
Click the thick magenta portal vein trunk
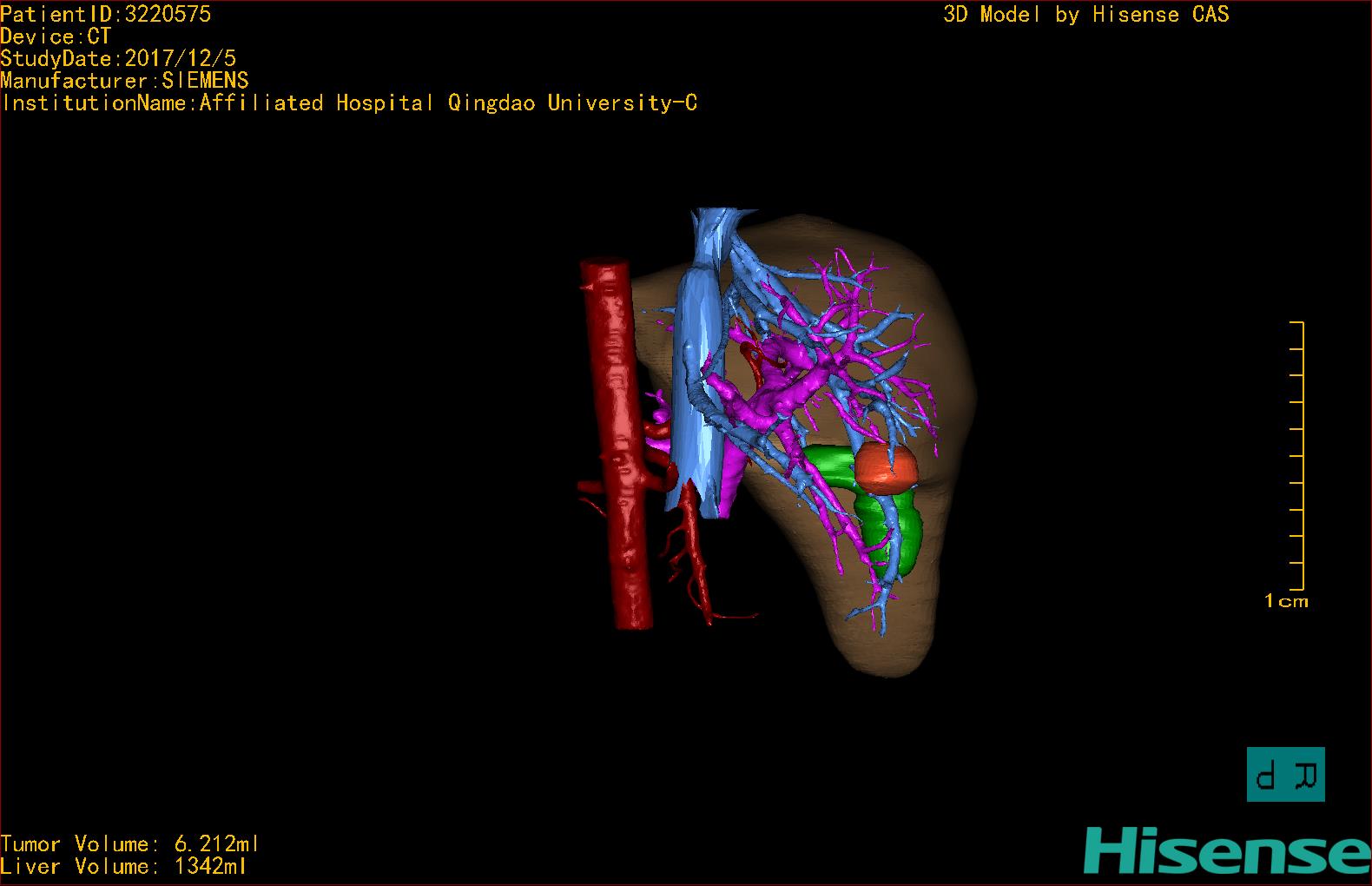[x=773, y=401]
